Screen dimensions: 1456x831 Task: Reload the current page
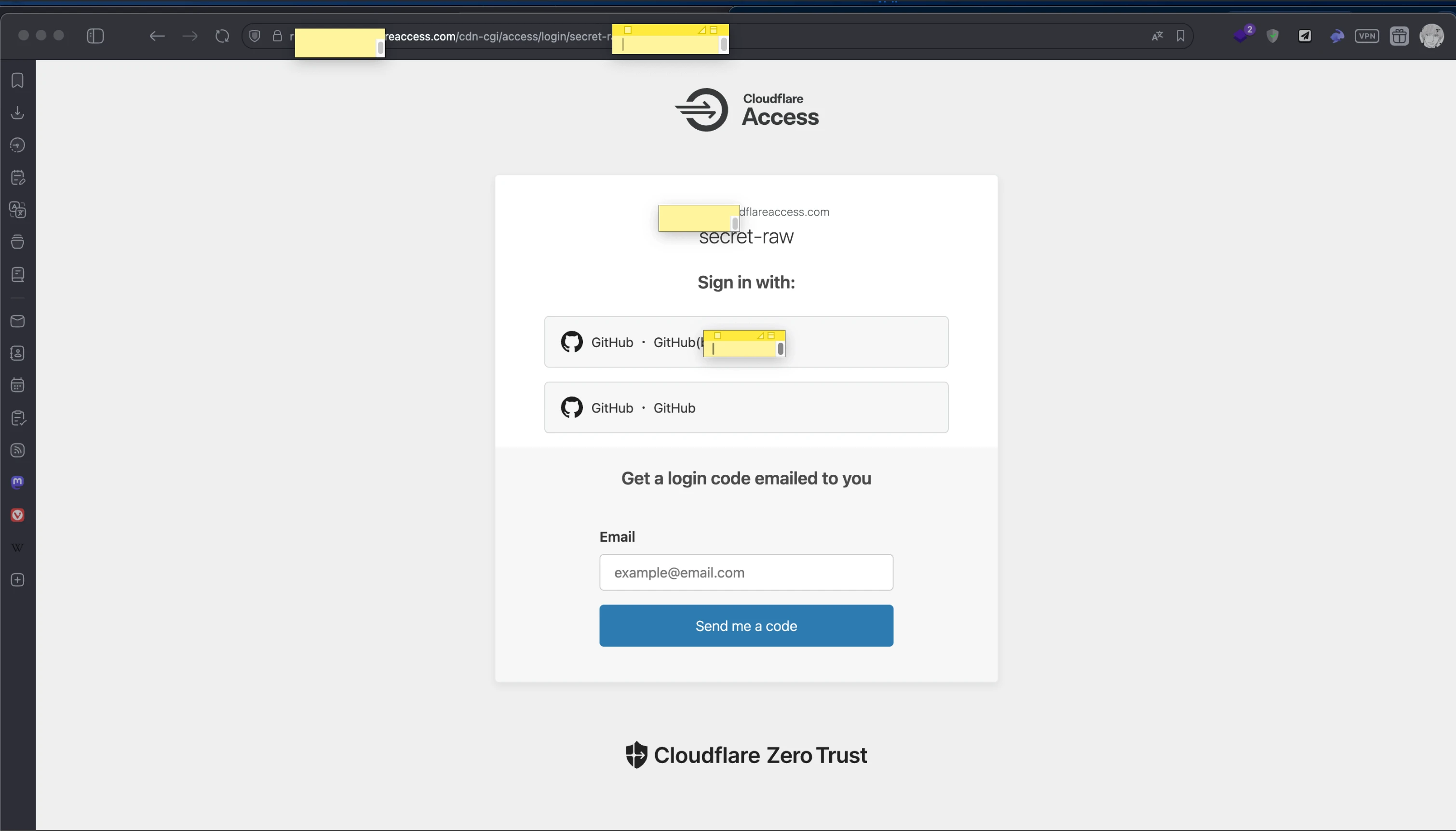pyautogui.click(x=222, y=36)
